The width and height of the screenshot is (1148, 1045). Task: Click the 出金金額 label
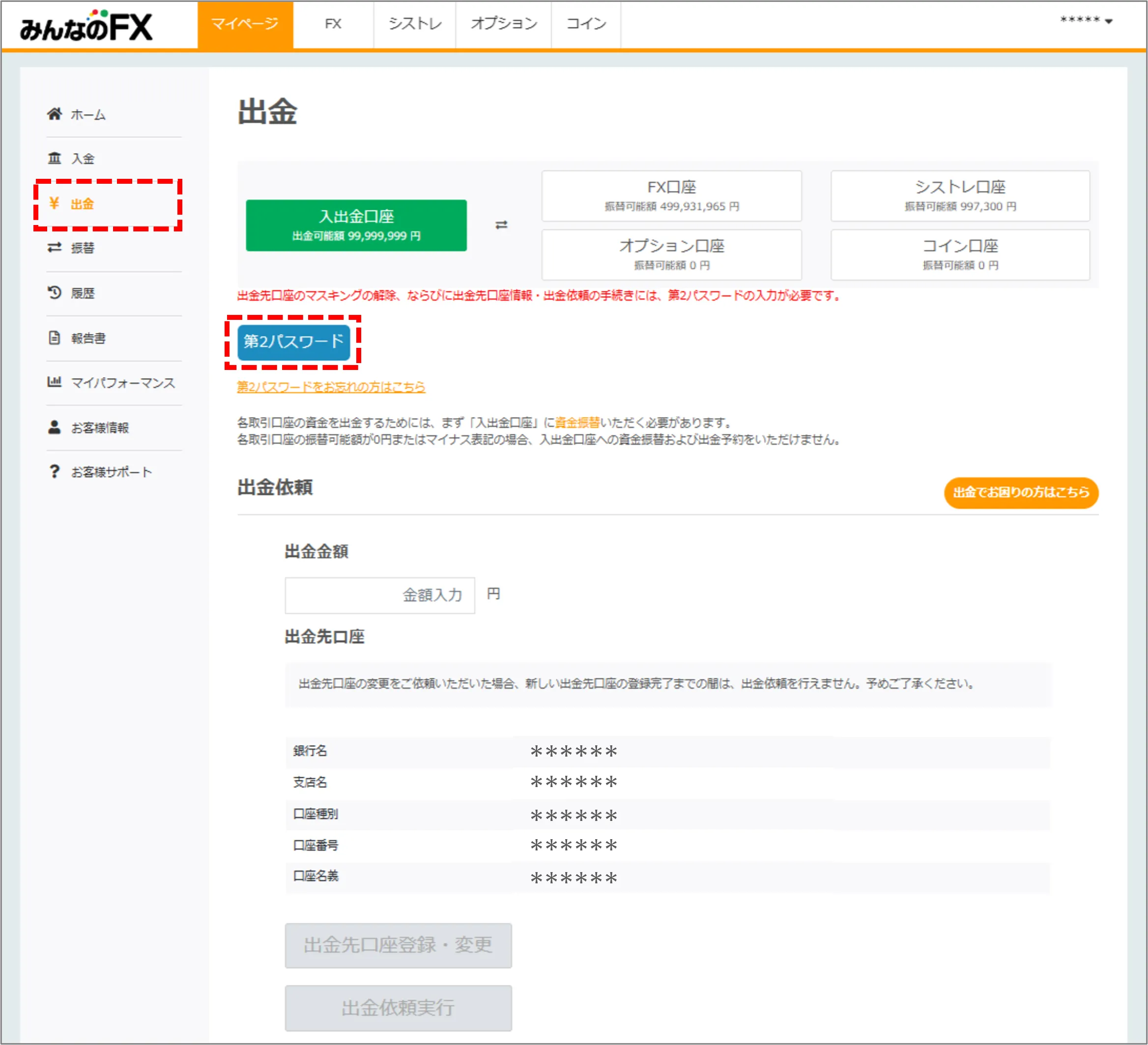point(316,551)
